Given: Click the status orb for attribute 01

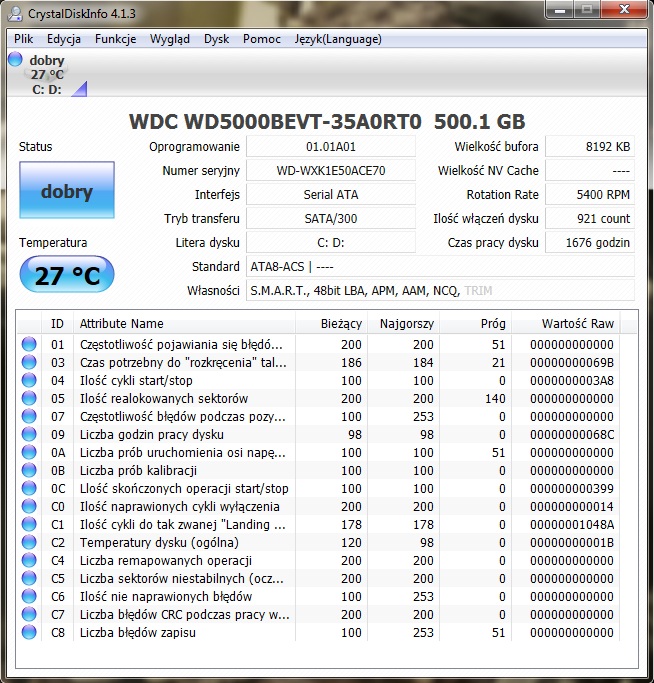Looking at the screenshot, I should tap(29, 344).
